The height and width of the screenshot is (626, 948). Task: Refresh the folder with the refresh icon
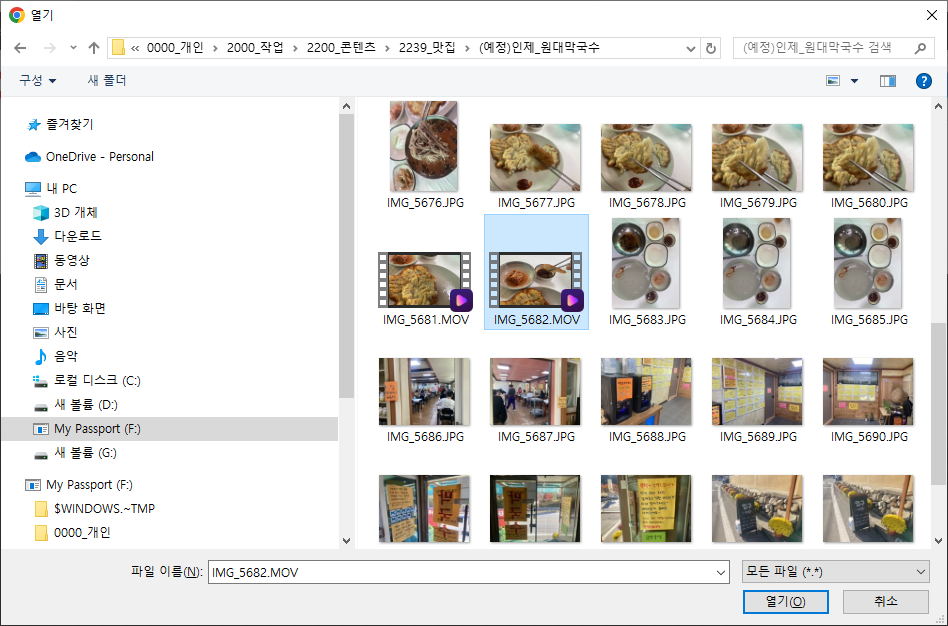(x=709, y=47)
